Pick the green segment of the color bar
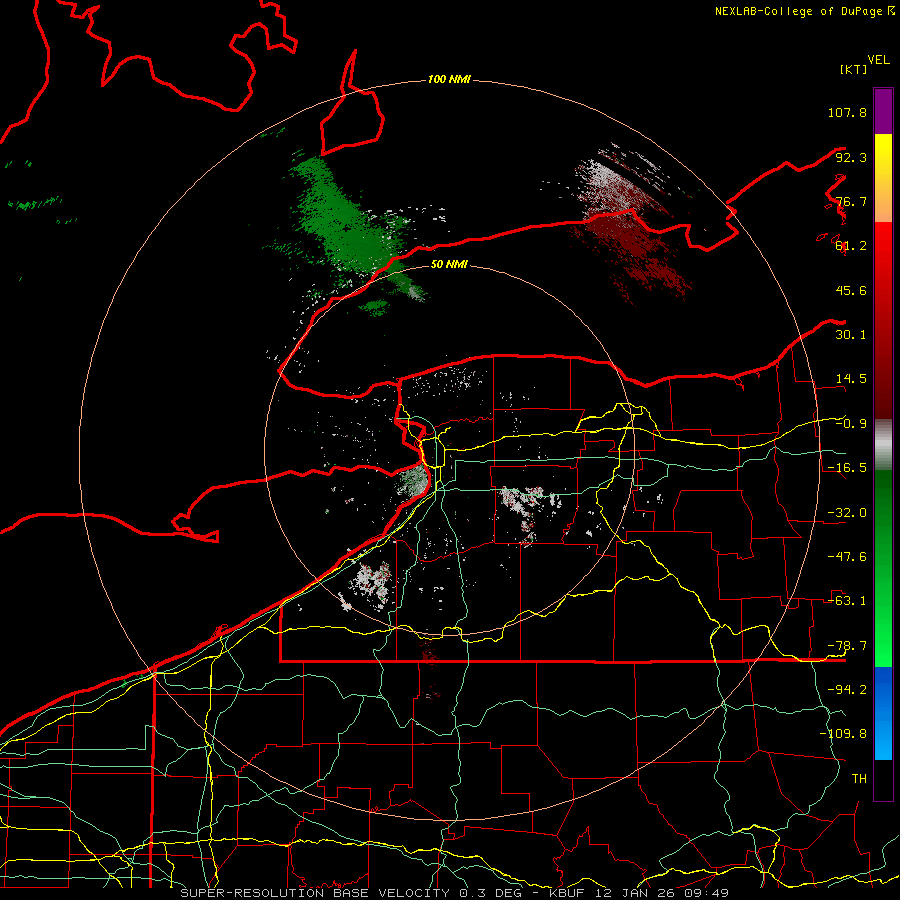 click(883, 568)
